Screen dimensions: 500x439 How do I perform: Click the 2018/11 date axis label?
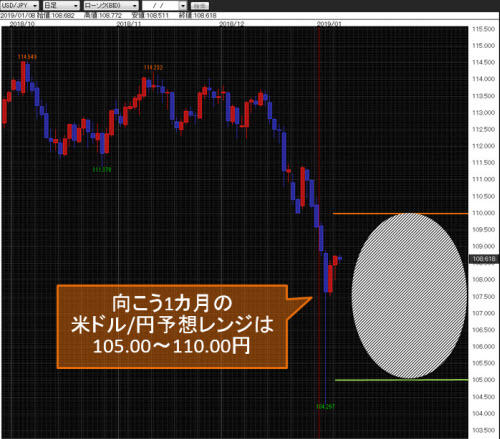tap(129, 24)
